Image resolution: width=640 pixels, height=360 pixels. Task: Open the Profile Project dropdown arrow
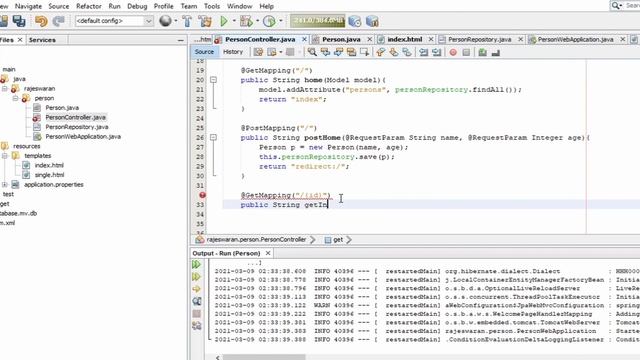(x=281, y=21)
